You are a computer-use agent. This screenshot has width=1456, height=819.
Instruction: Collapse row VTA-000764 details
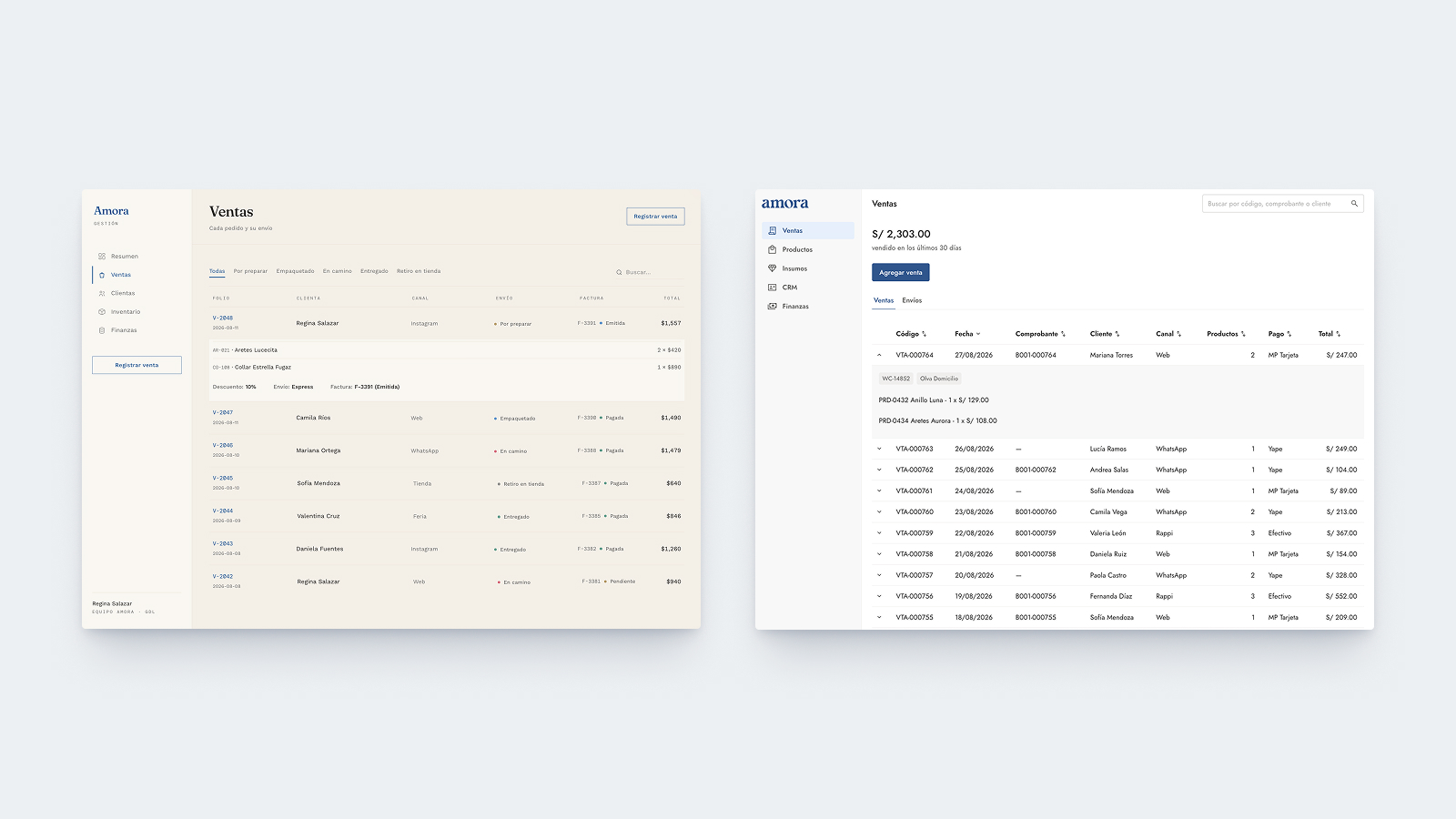pos(879,355)
